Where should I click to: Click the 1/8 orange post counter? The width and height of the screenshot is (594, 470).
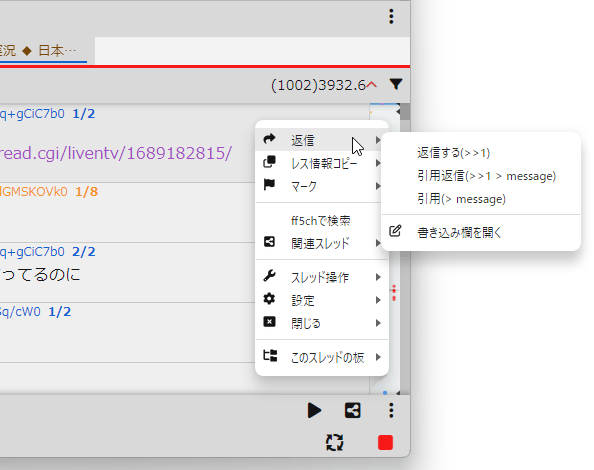[86, 192]
